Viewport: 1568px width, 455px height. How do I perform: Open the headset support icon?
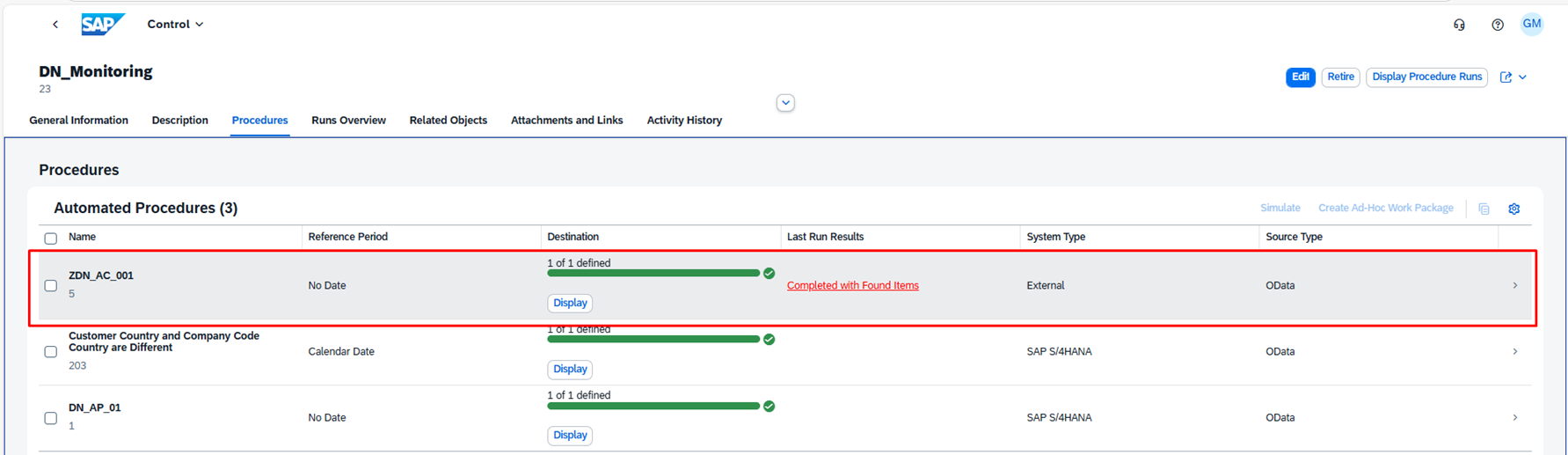pos(1459,25)
